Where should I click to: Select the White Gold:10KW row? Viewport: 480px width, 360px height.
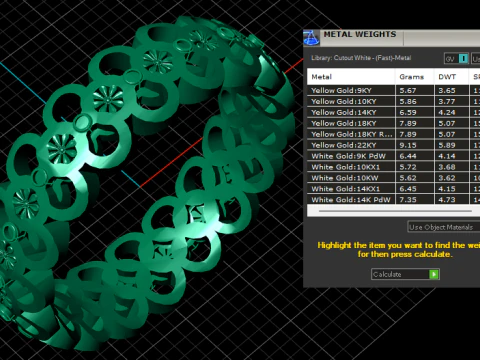point(393,178)
